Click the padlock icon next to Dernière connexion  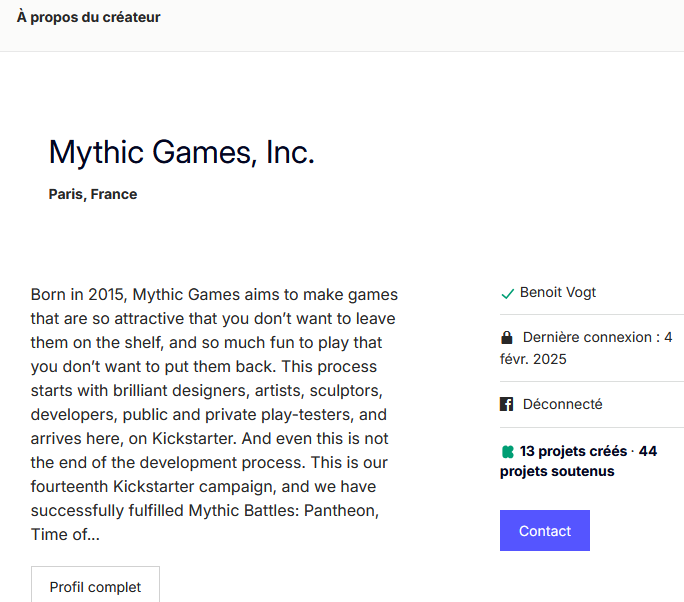(506, 337)
